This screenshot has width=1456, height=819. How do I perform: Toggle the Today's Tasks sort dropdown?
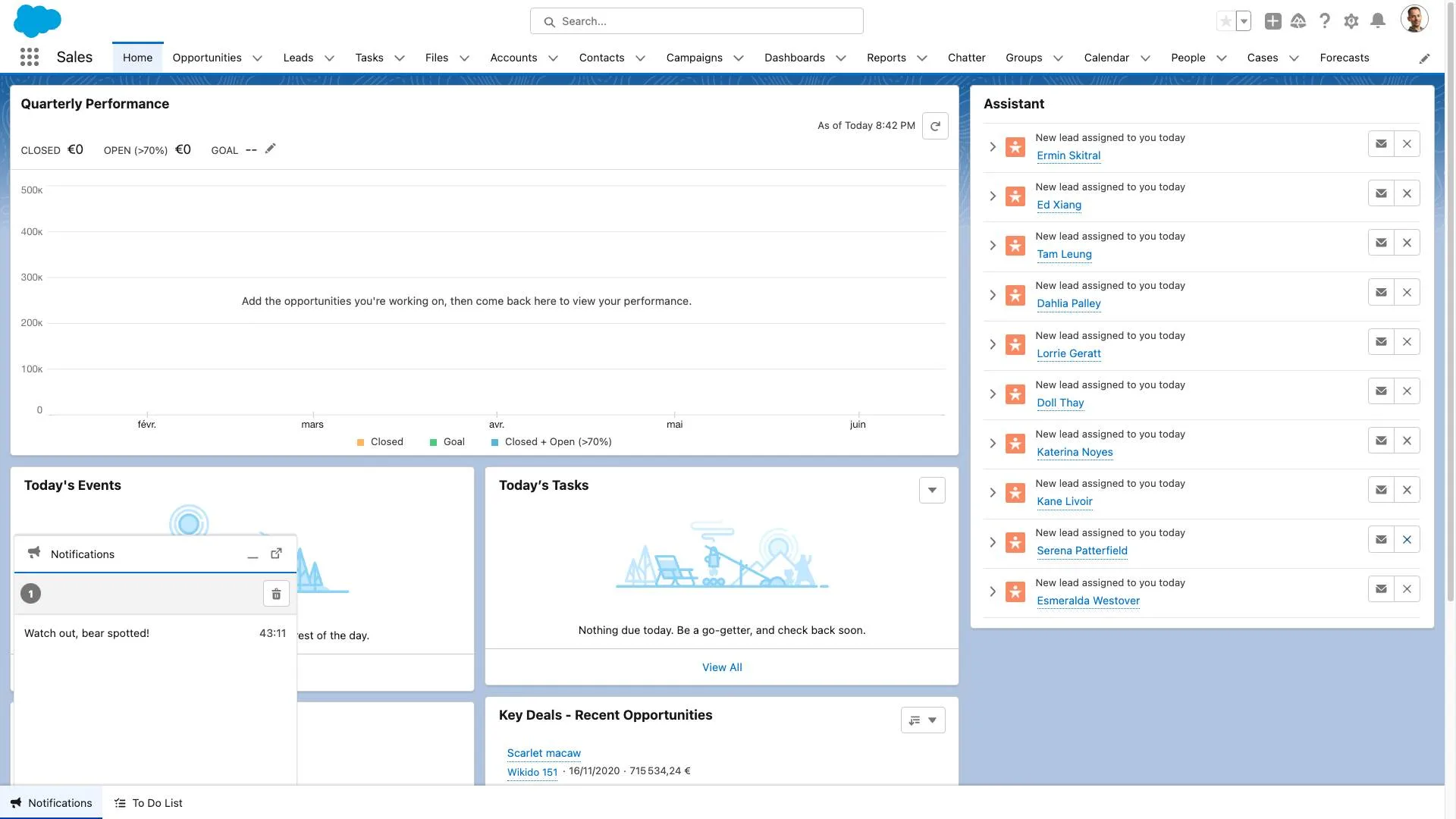point(931,490)
